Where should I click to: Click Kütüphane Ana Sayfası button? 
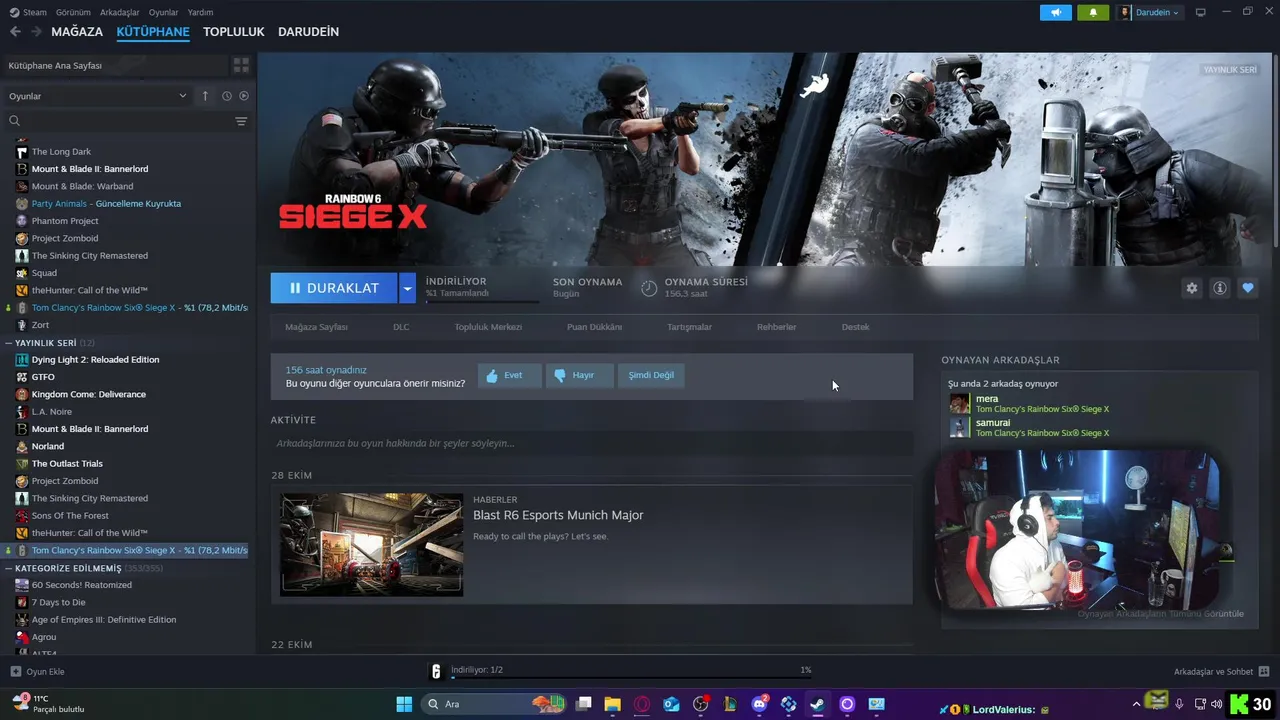click(115, 65)
